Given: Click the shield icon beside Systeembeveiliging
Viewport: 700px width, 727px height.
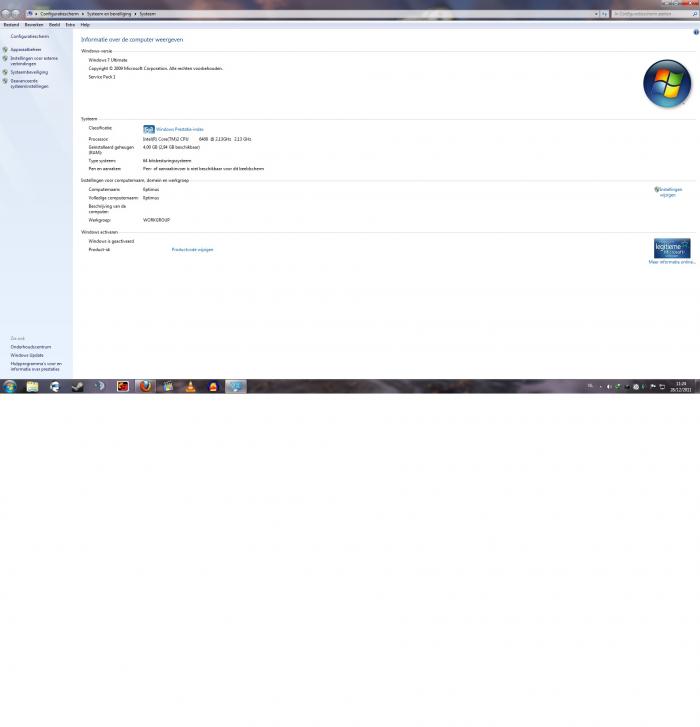Looking at the screenshot, I should pos(5,72).
